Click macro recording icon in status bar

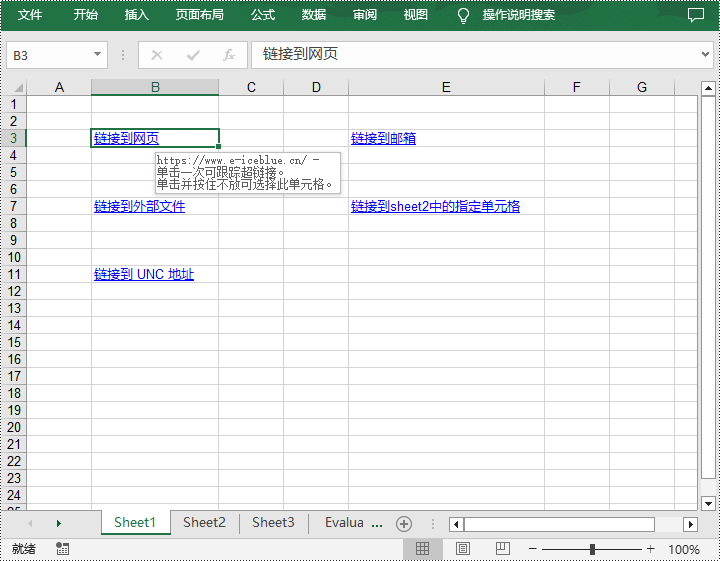pos(62,549)
